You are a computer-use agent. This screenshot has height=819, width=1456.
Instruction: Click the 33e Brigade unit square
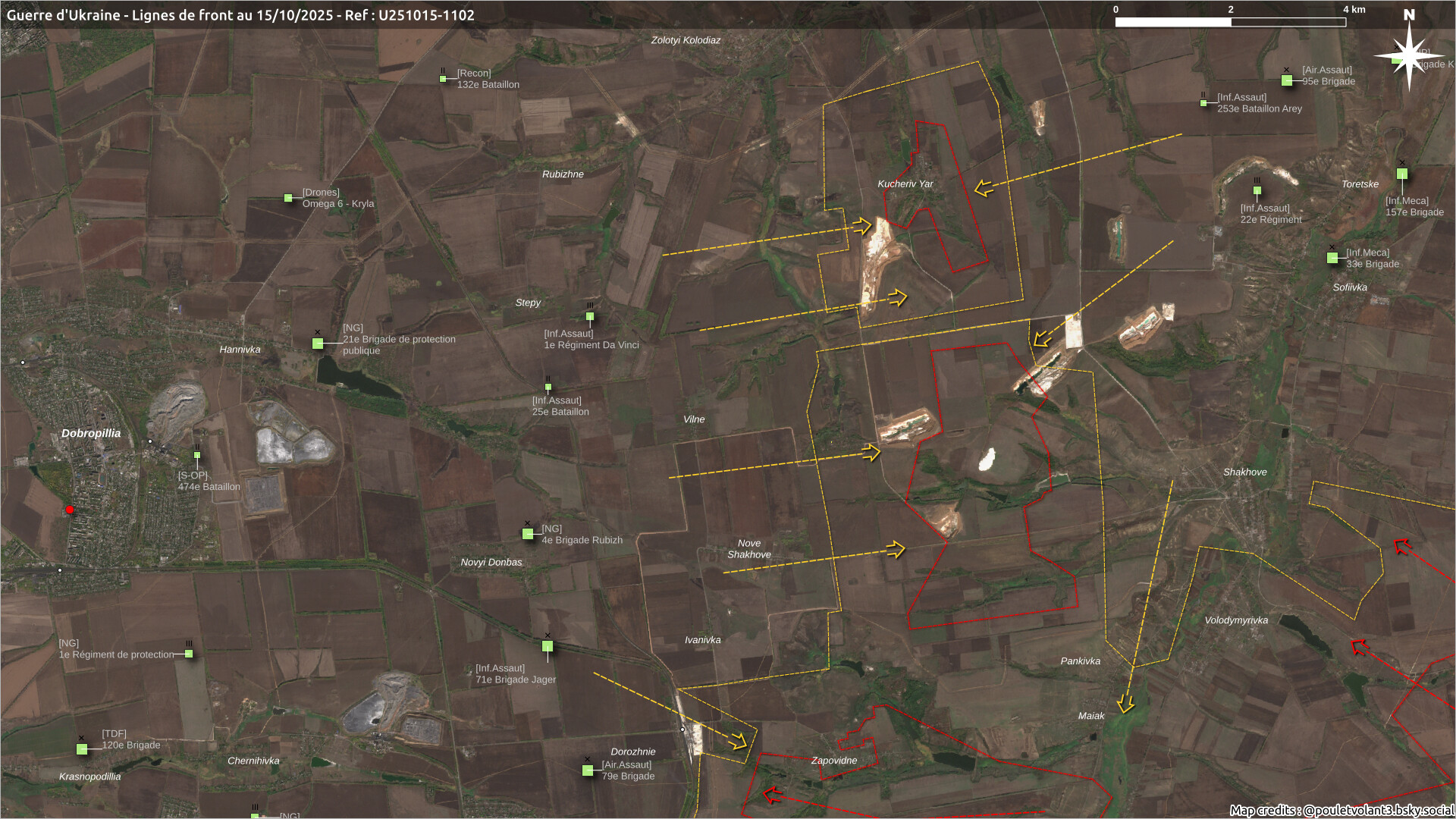coord(1332,258)
